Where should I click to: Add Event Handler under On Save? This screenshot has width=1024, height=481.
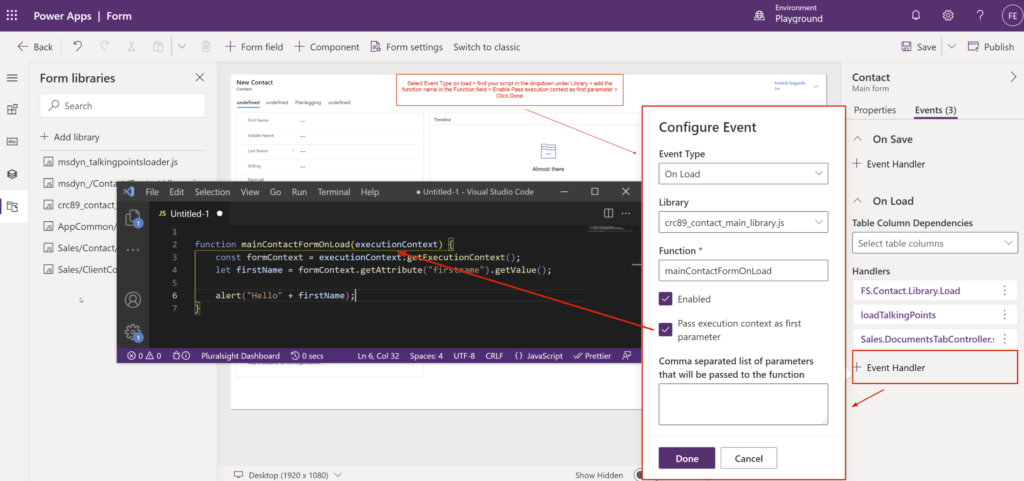click(889, 164)
